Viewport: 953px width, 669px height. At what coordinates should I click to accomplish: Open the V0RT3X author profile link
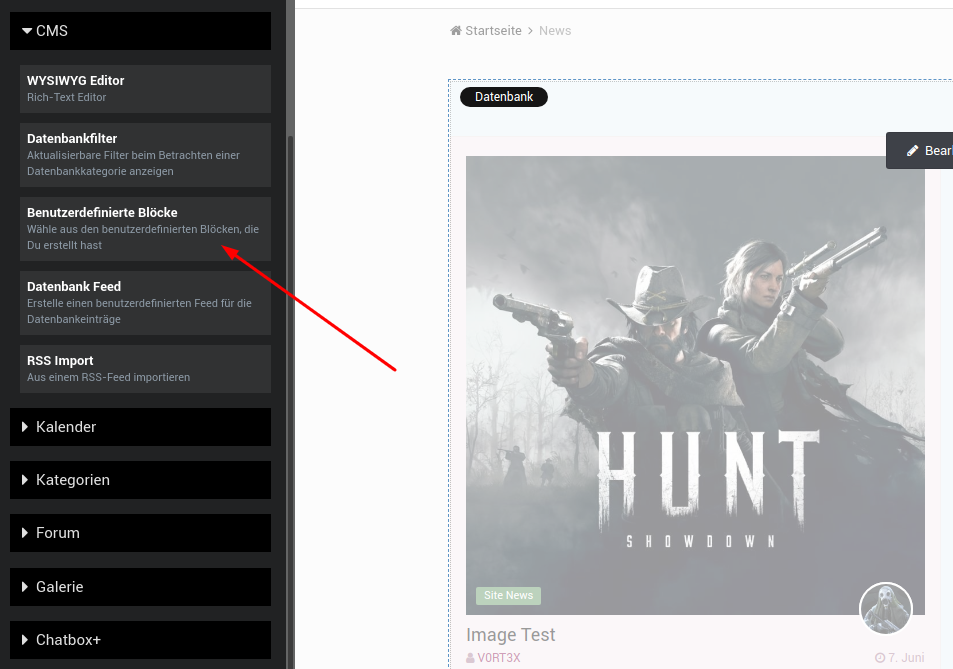[x=499, y=657]
